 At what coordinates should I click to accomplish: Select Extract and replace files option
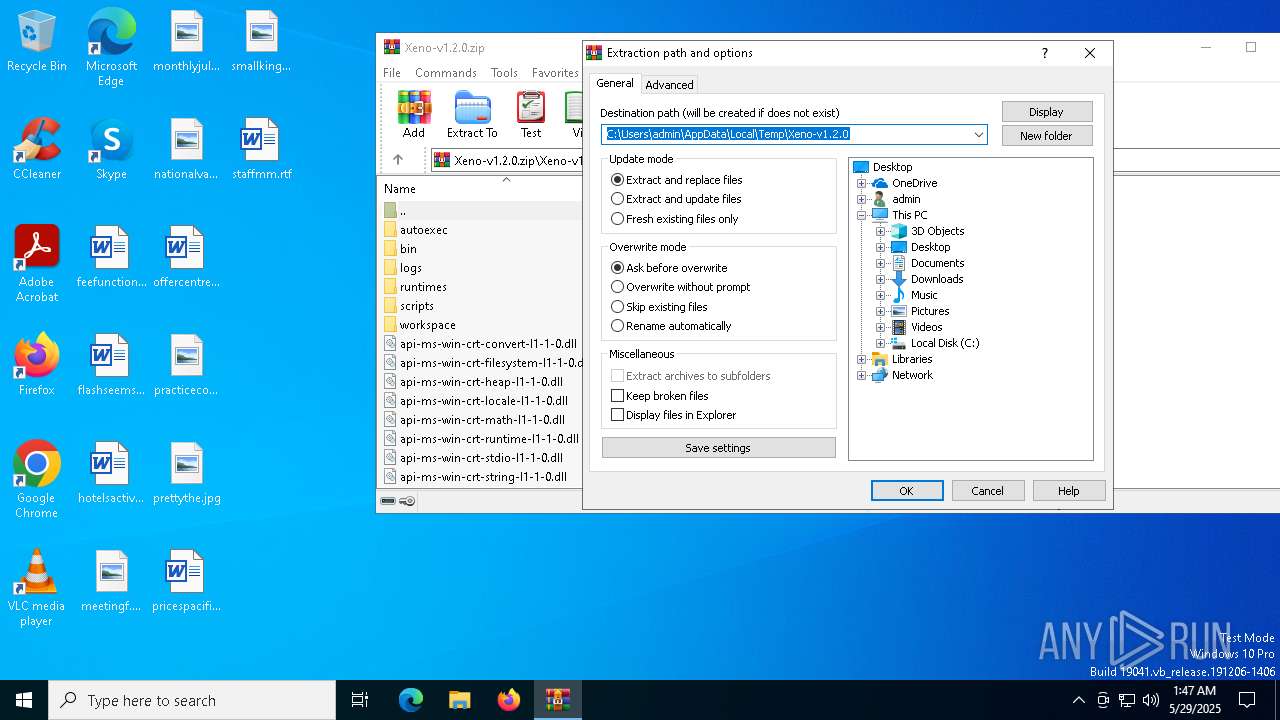676,180
